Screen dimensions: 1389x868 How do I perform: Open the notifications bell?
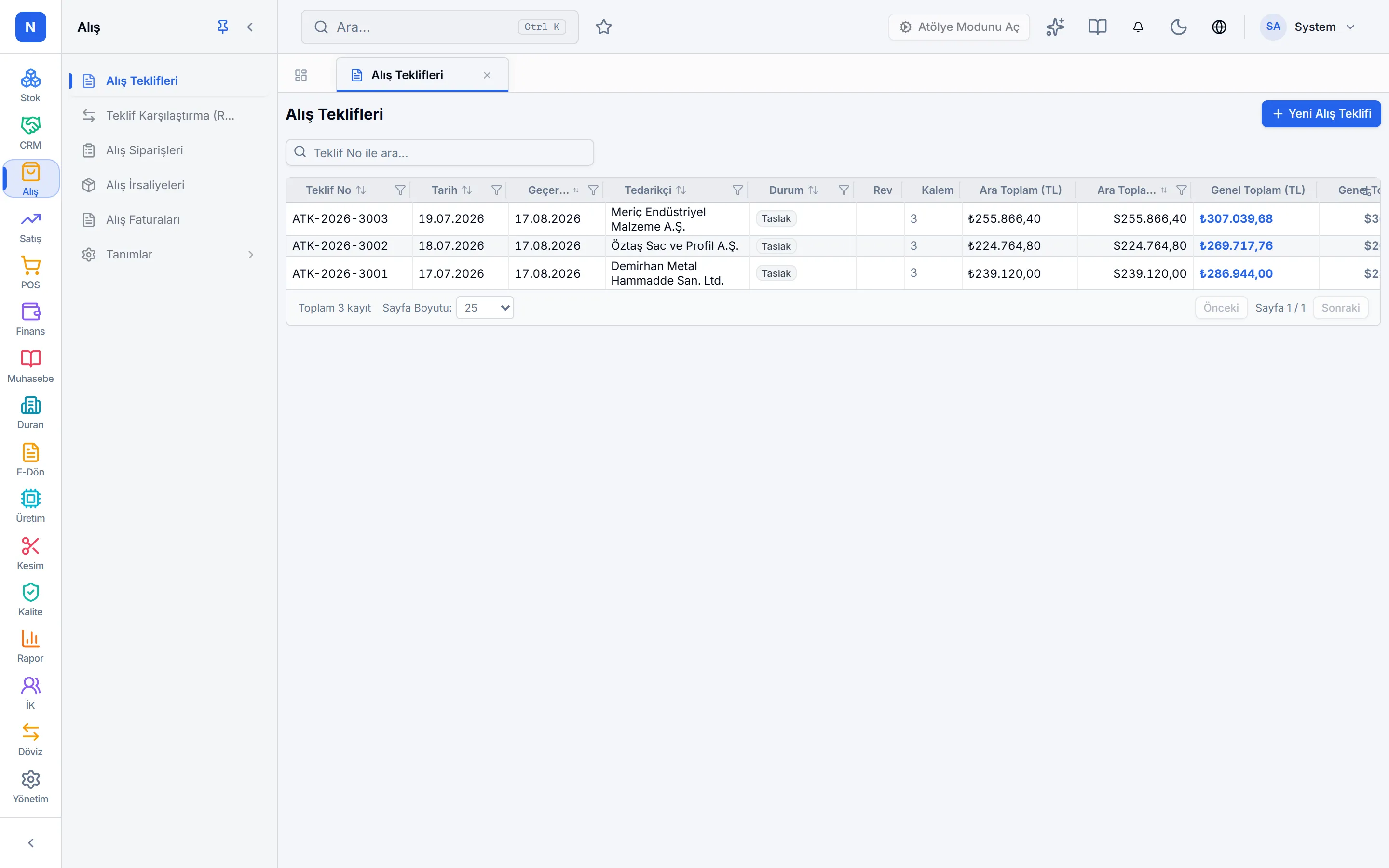(x=1138, y=27)
